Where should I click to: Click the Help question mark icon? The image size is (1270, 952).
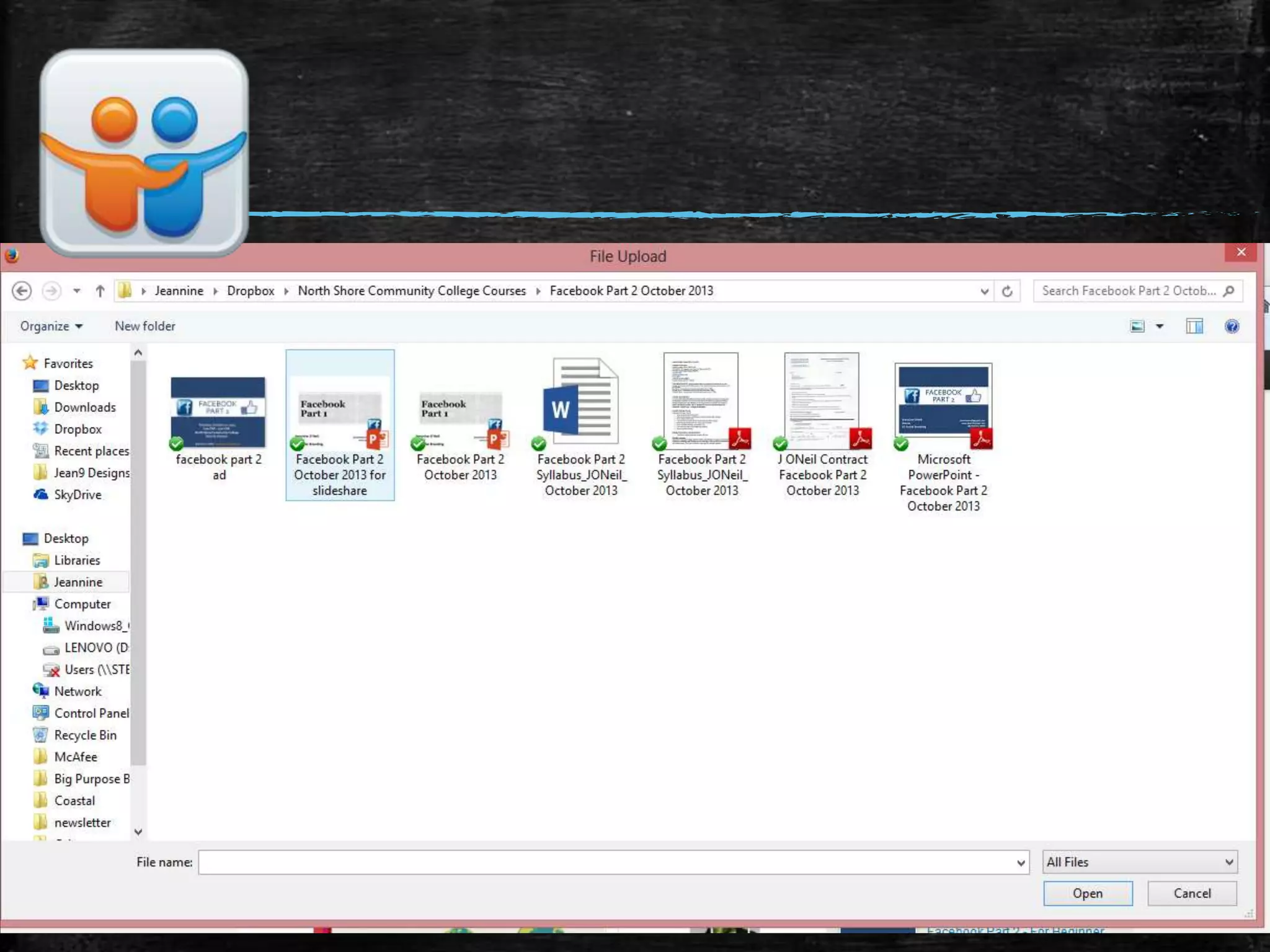pos(1232,327)
